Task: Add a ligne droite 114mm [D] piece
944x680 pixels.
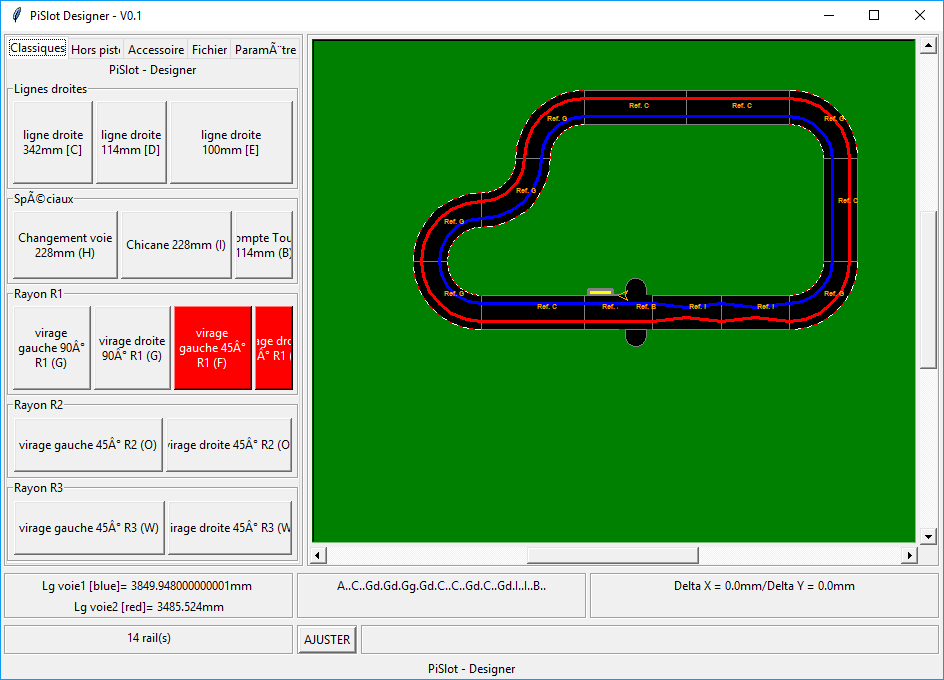Action: (x=131, y=142)
